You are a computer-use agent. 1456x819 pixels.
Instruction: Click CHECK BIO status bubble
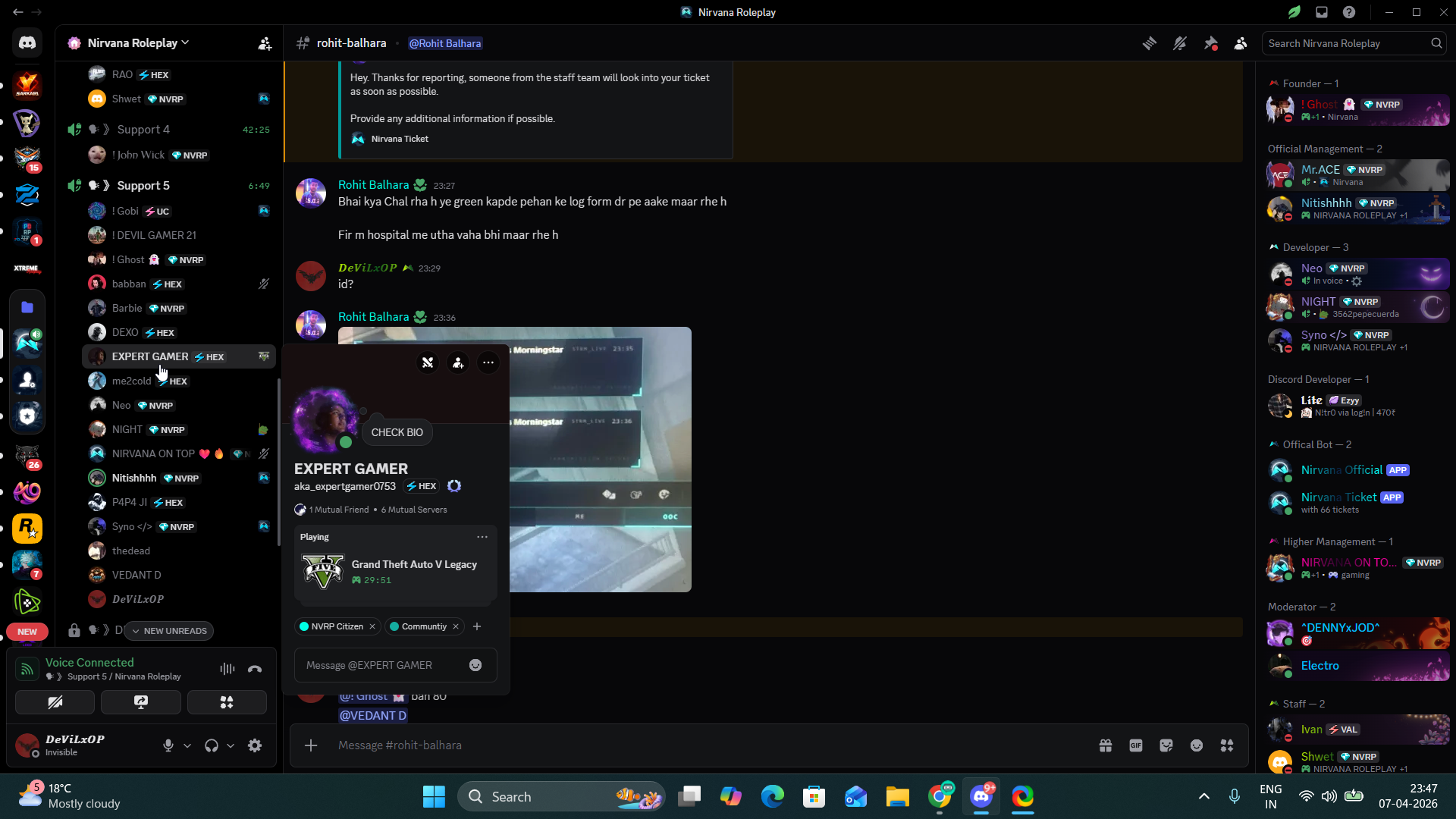tap(397, 432)
